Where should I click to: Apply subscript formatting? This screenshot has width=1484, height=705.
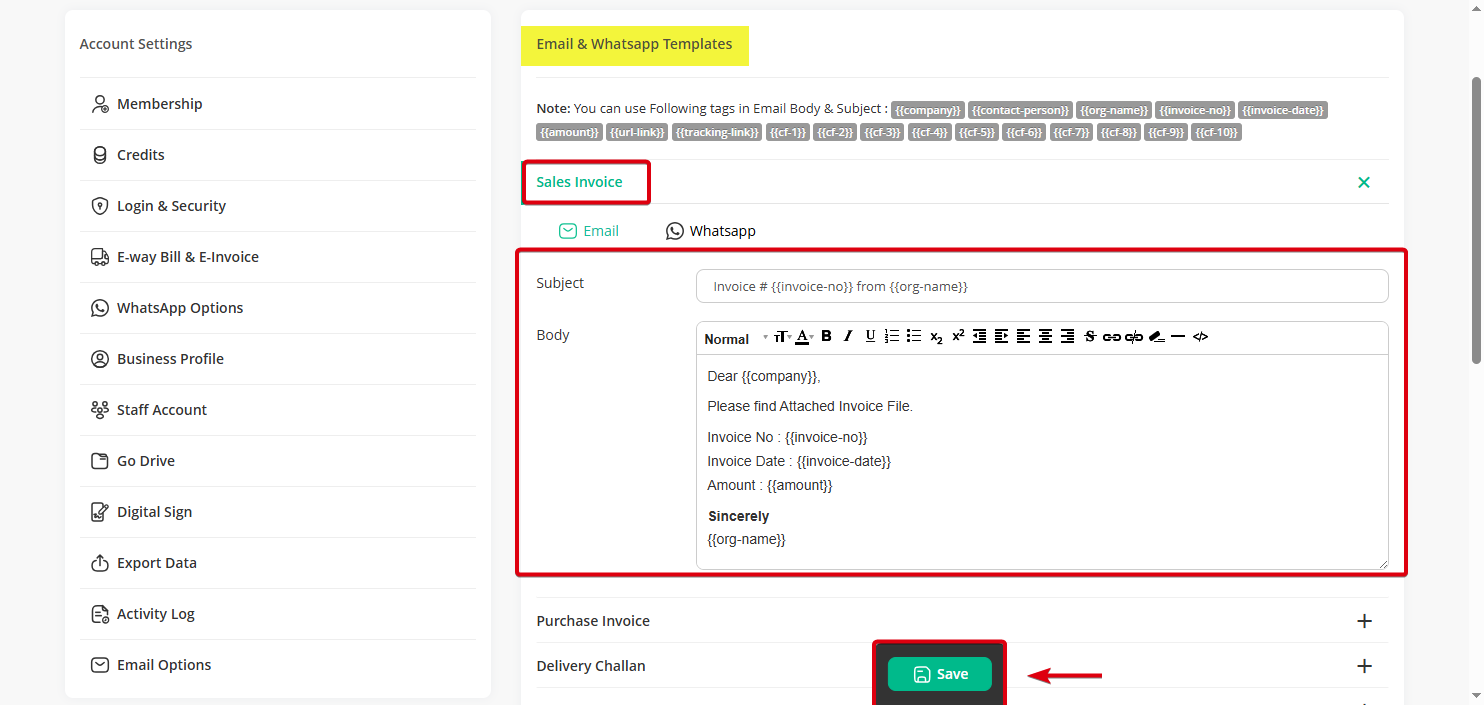936,337
